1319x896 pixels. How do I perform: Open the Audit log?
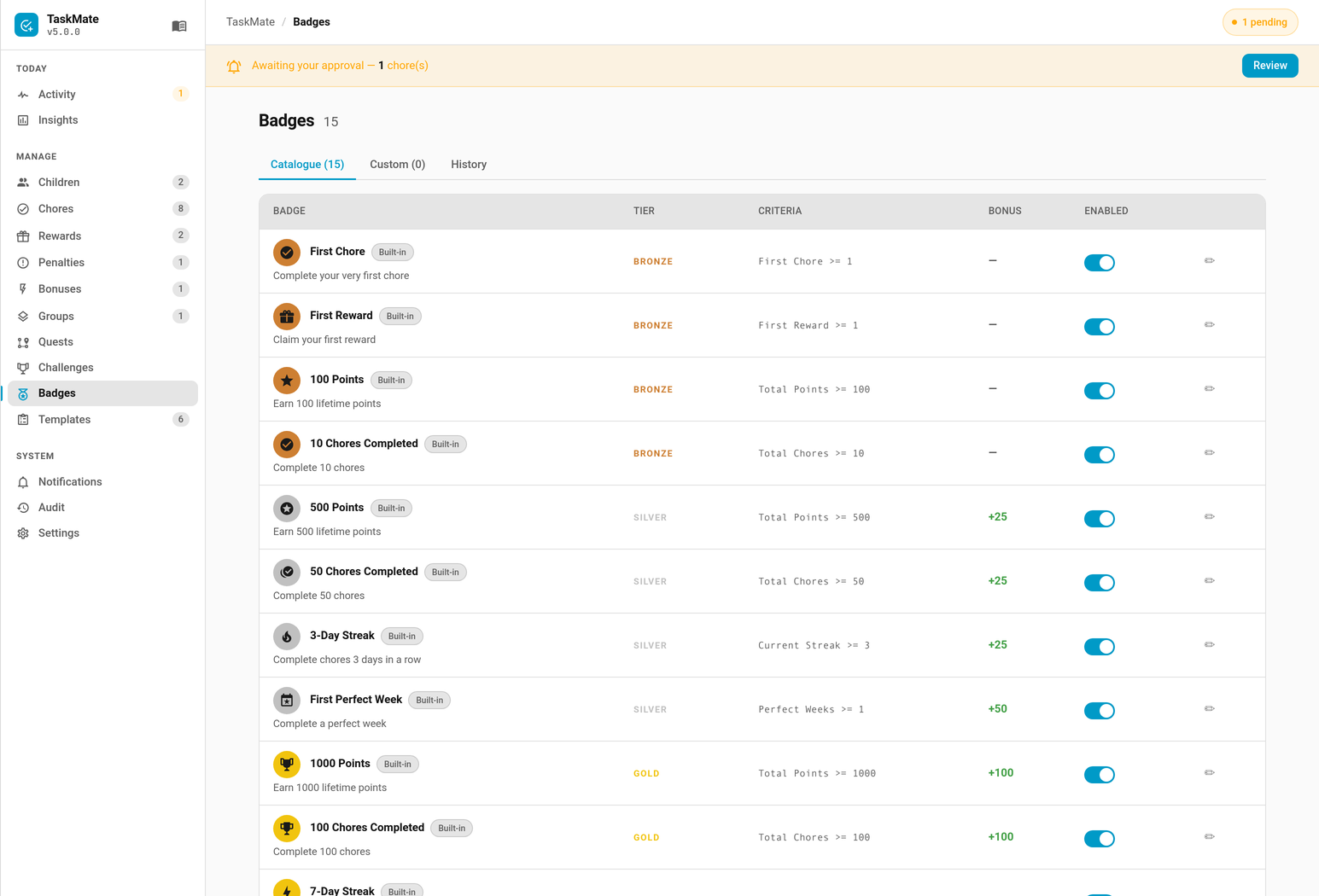(x=102, y=508)
